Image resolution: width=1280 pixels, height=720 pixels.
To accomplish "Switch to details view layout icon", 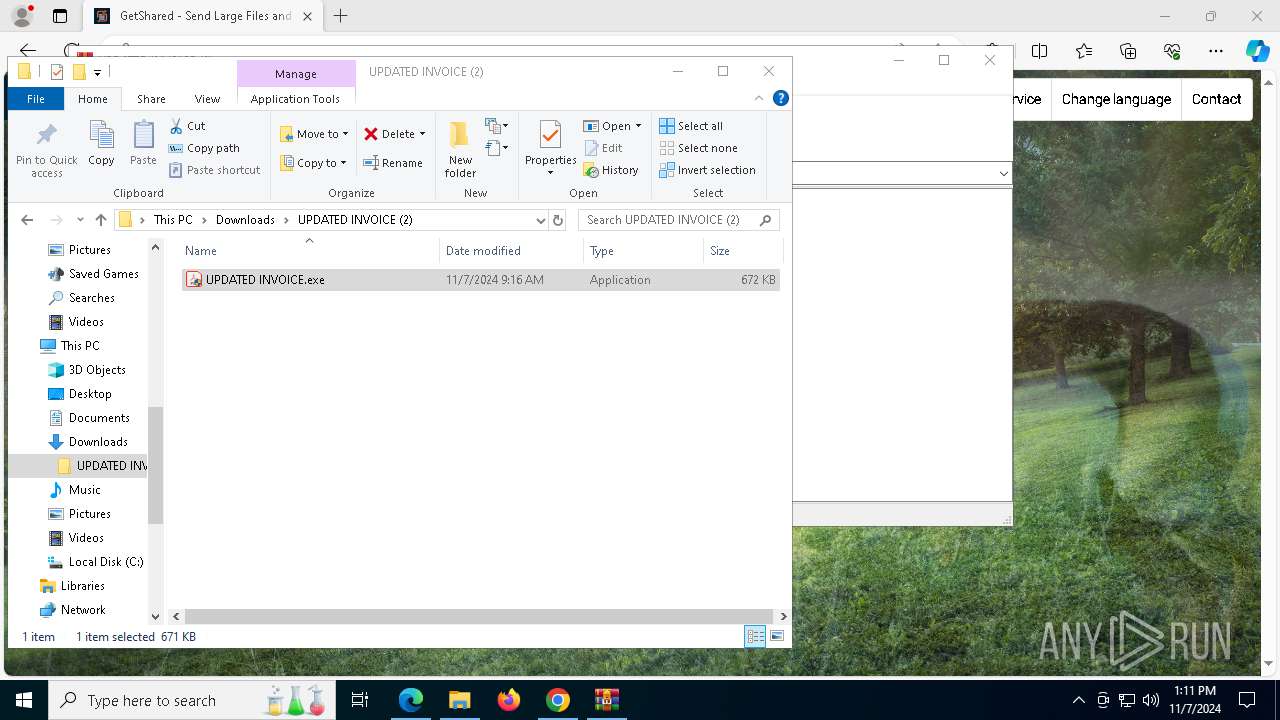I will coord(755,636).
